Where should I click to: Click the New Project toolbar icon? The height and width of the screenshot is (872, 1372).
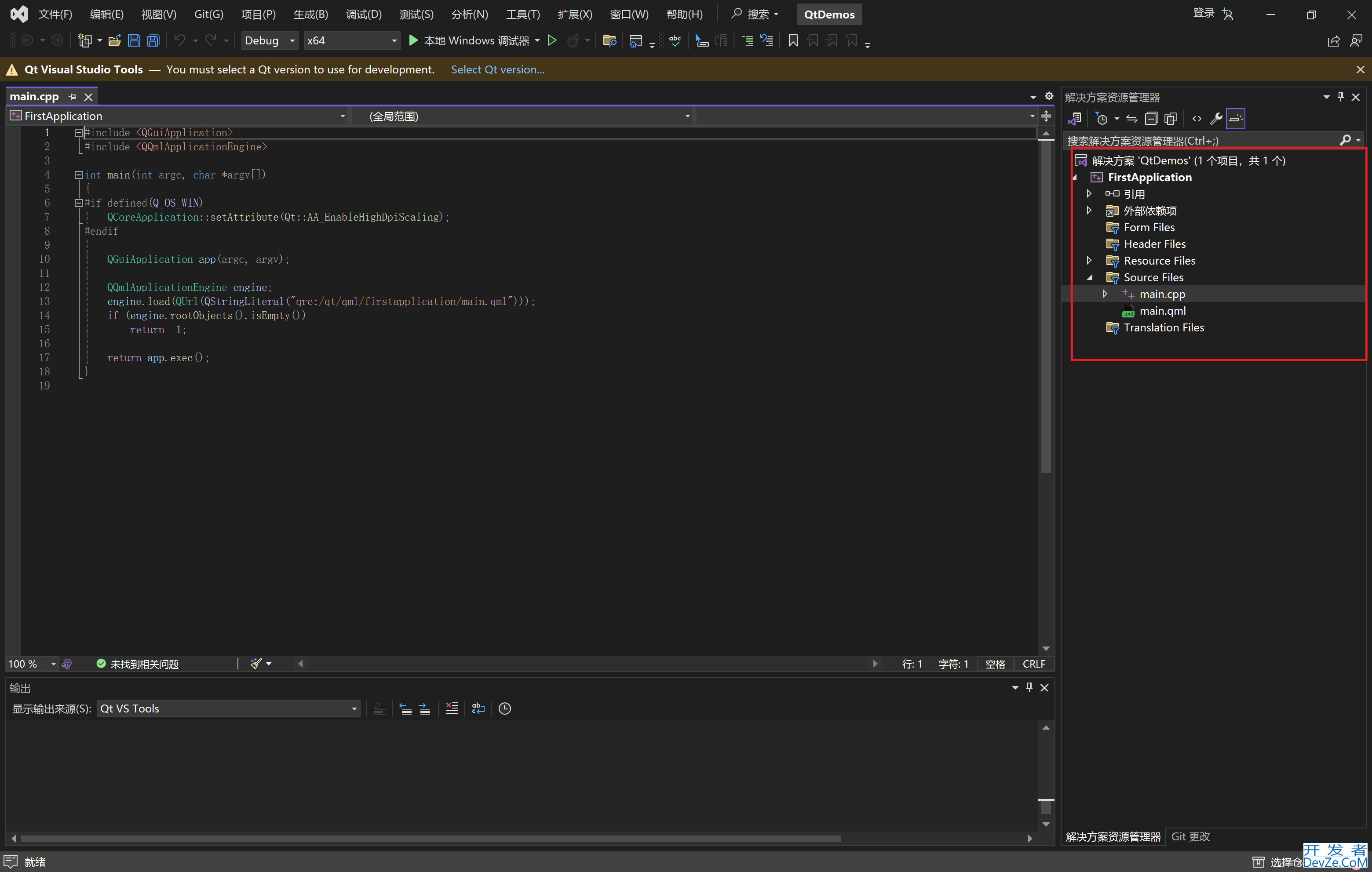85,40
